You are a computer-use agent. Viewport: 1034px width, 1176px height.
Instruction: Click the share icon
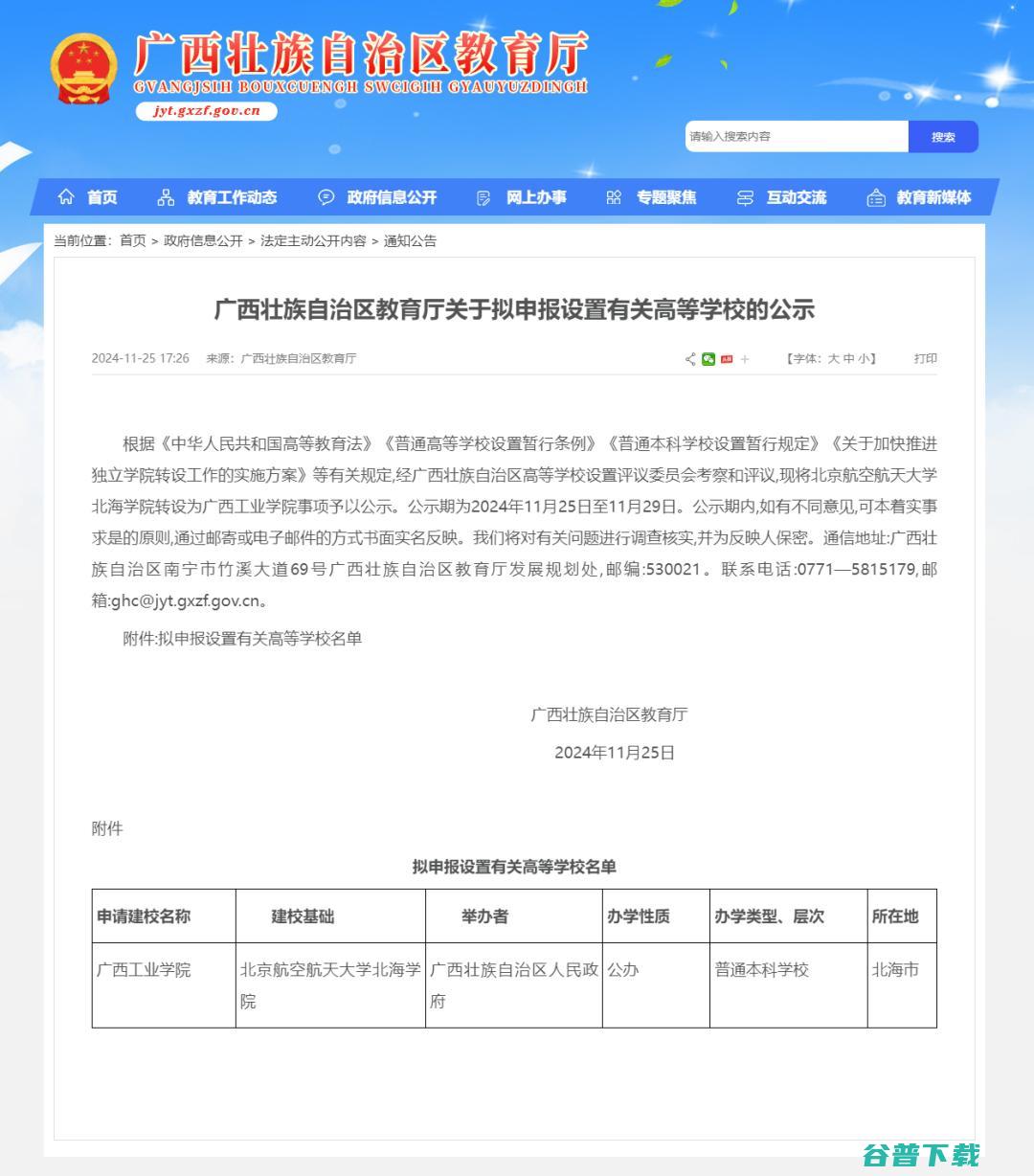coord(690,359)
